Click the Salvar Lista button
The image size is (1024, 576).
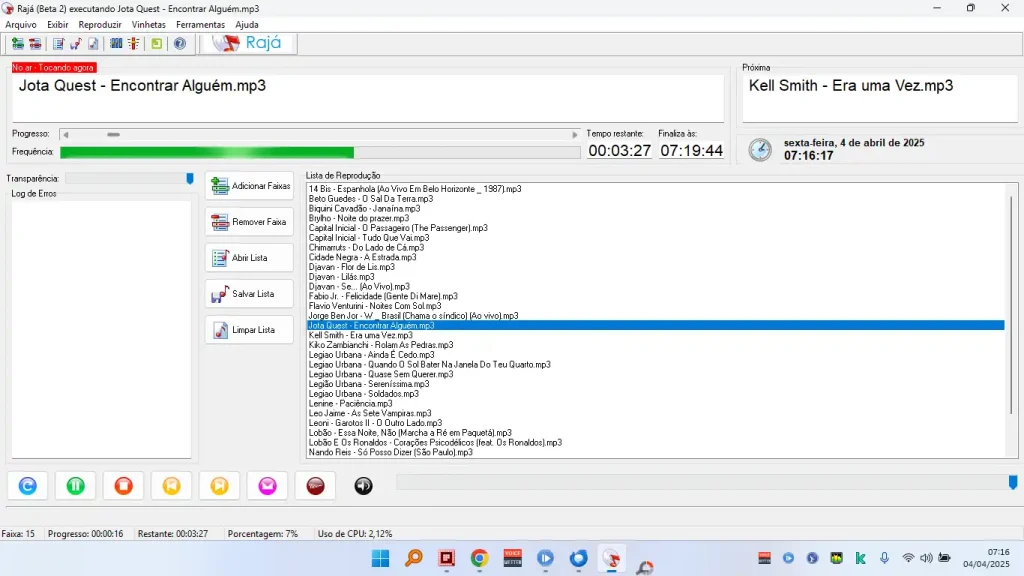pos(250,294)
